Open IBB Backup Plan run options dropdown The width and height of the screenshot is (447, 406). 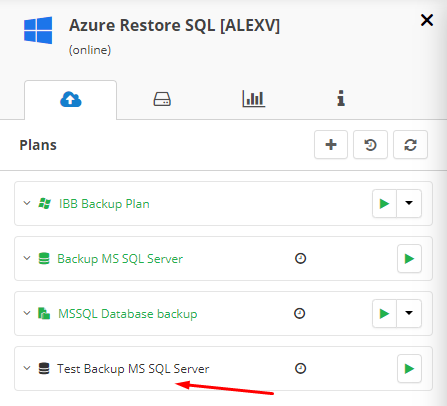point(409,203)
